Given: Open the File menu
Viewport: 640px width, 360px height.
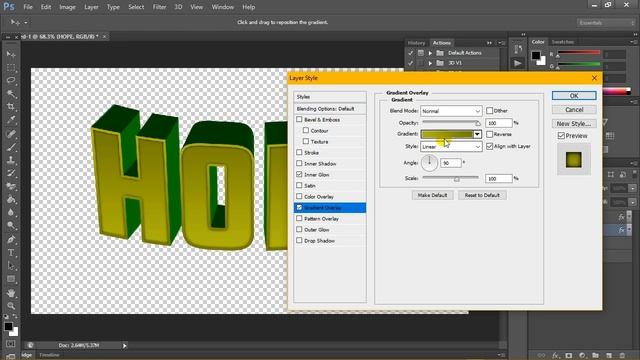Looking at the screenshot, I should point(28,7).
